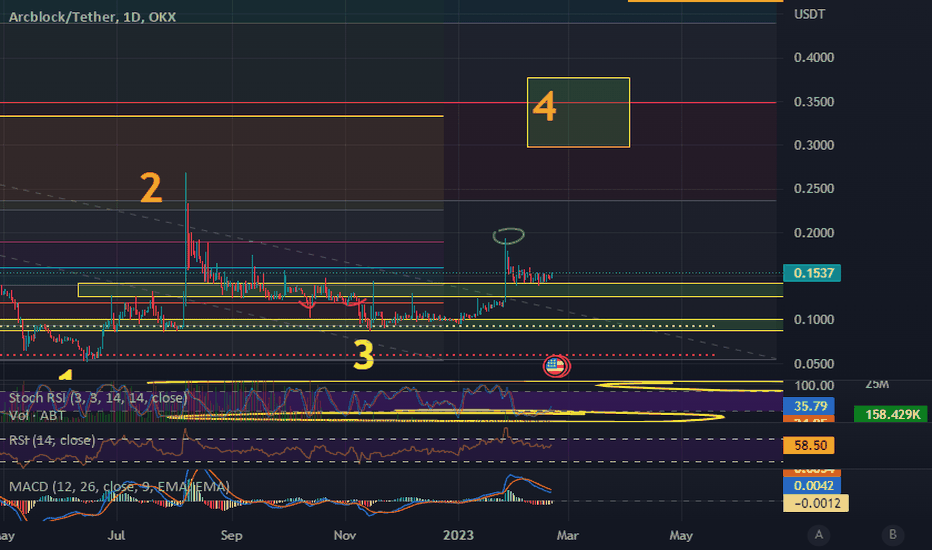The width and height of the screenshot is (932, 550).
Task: Click the 0.4000 price axis label
Action: 814,58
